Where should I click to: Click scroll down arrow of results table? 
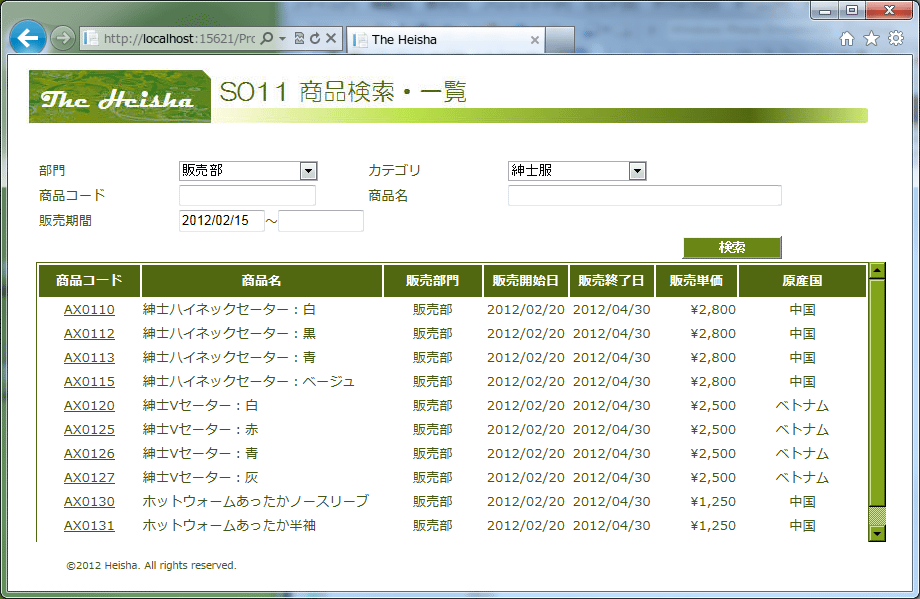coord(877,533)
